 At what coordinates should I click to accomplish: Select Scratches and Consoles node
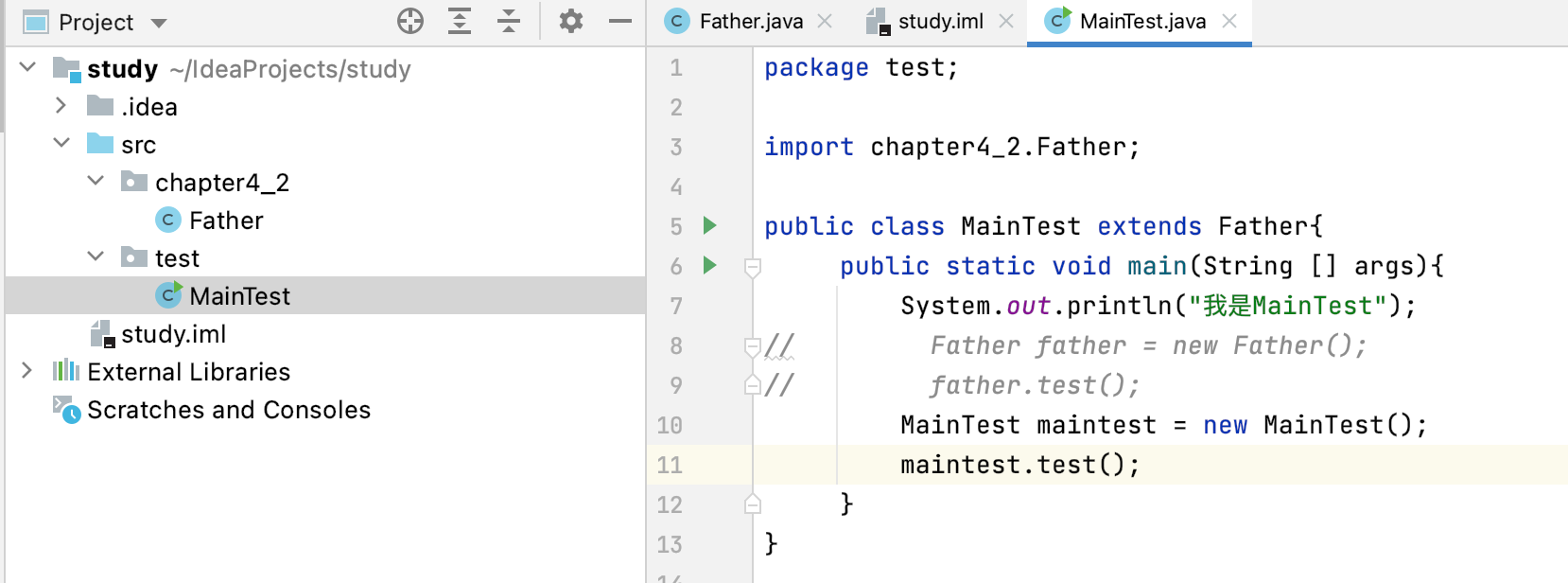(229, 410)
